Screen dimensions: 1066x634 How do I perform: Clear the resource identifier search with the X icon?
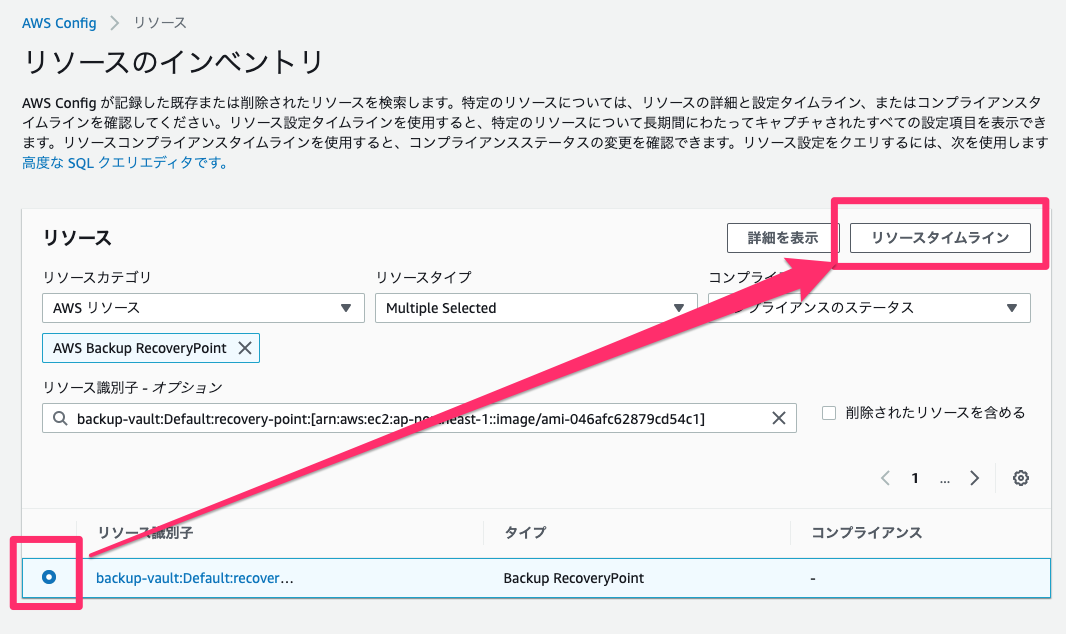pos(779,417)
